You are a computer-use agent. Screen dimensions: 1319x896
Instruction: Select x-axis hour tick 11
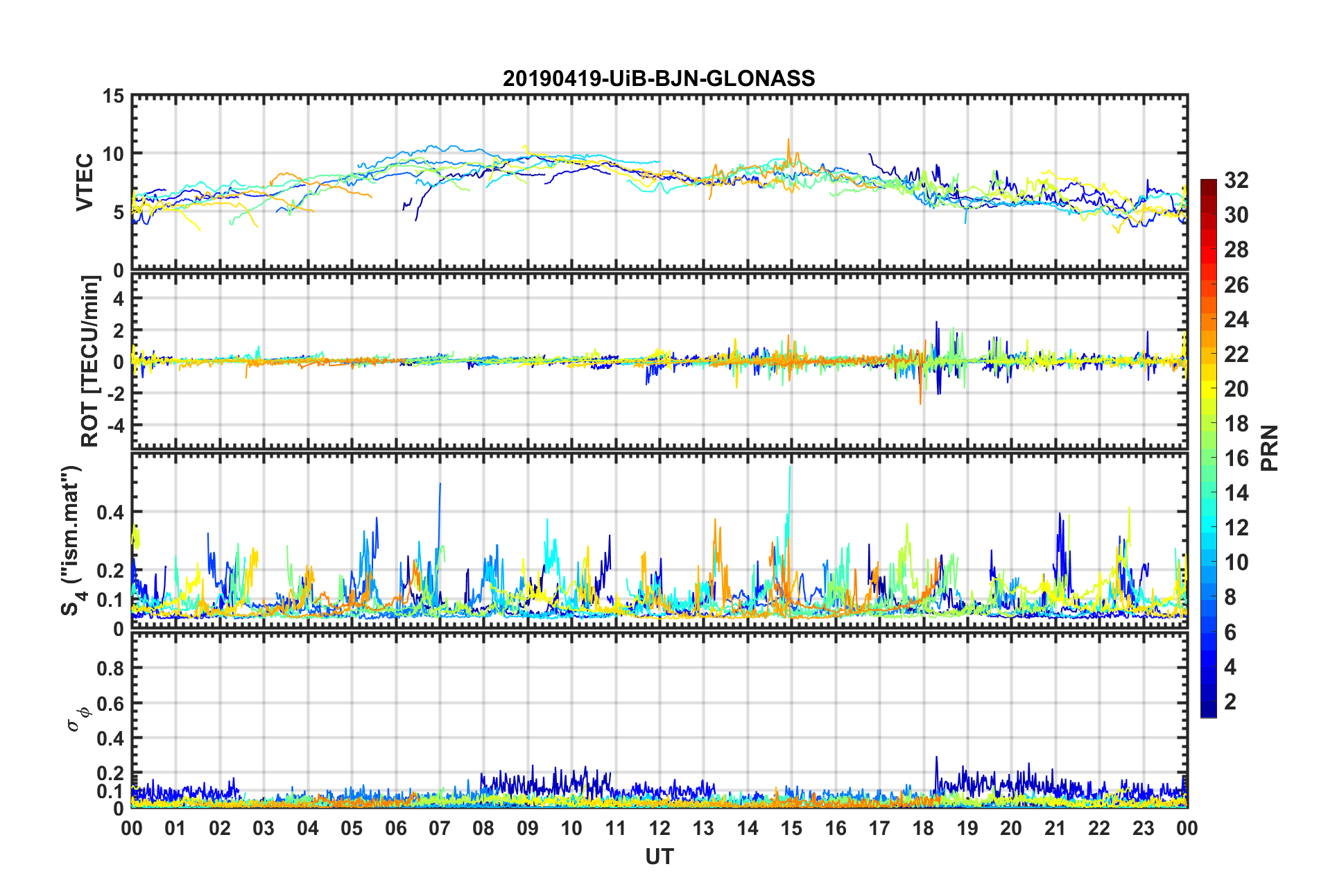pyautogui.click(x=616, y=828)
